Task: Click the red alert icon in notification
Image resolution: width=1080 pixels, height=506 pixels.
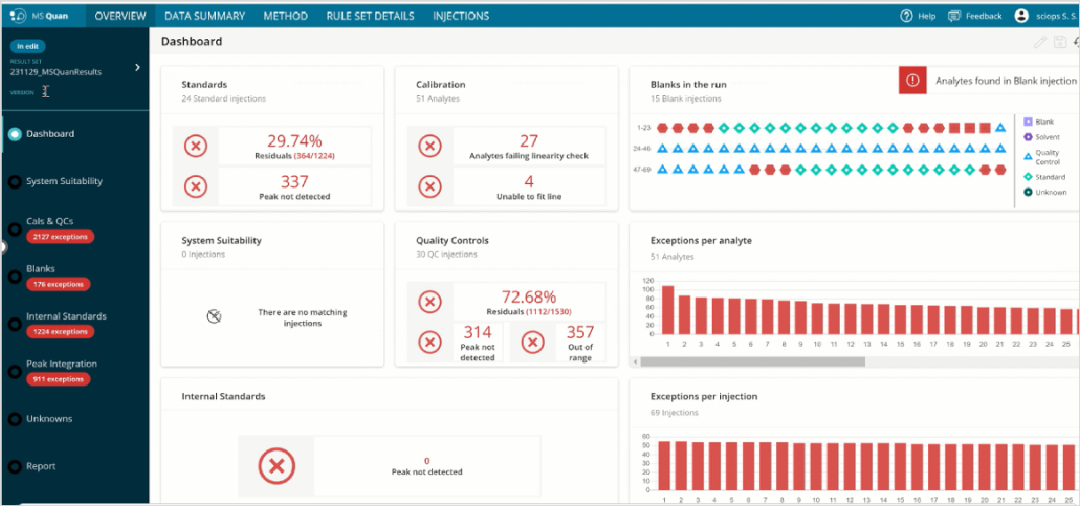Action: pyautogui.click(x=912, y=81)
